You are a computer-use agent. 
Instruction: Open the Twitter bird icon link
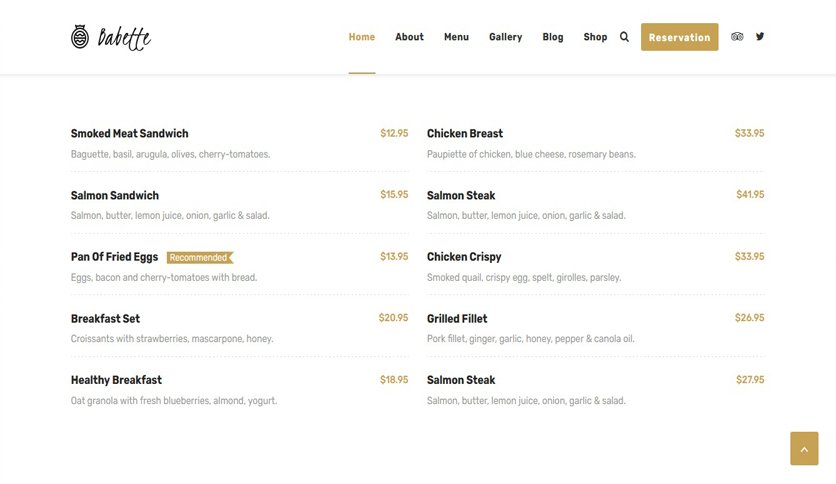point(760,36)
